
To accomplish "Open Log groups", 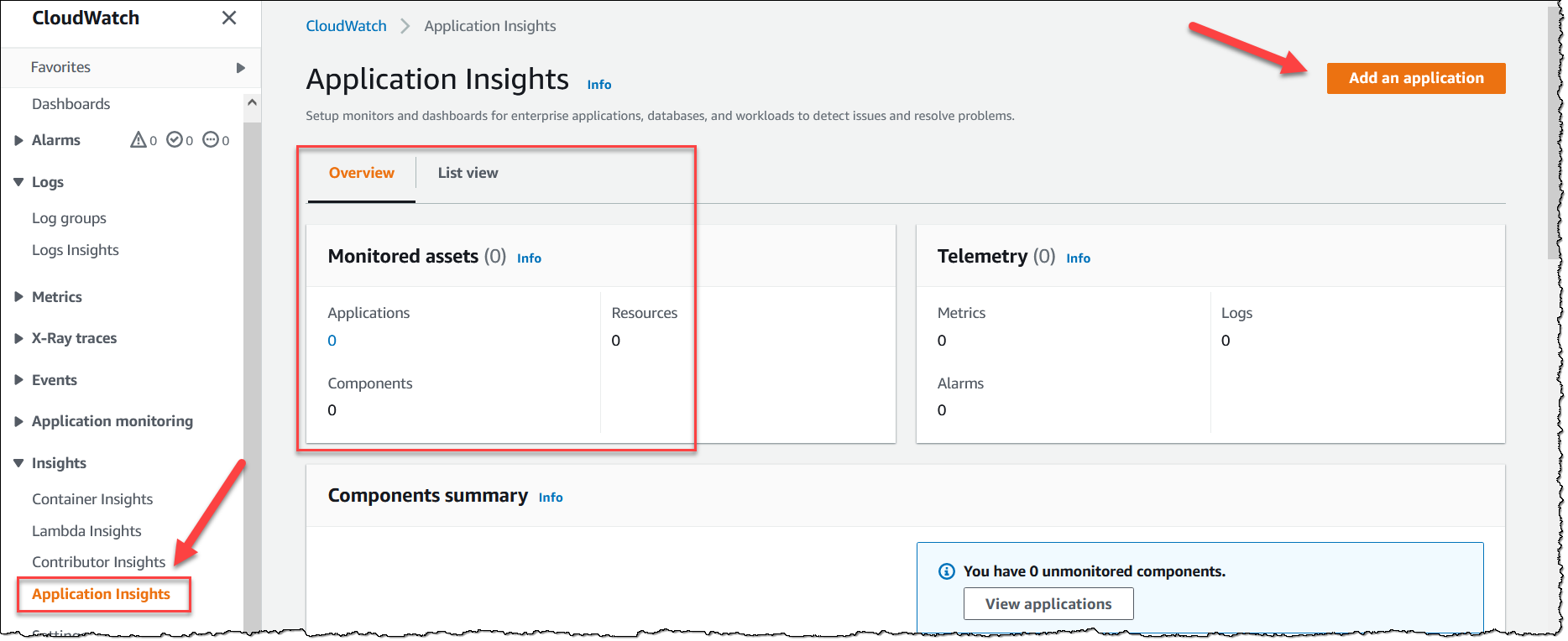I will (x=69, y=218).
